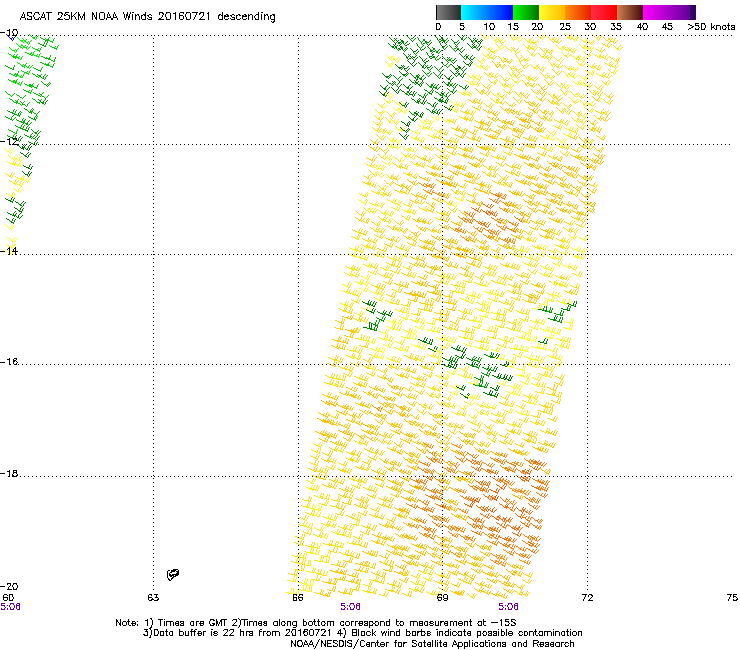Click the '>50 knots' legend label
Viewport: 740px width, 650px height.
[711, 27]
